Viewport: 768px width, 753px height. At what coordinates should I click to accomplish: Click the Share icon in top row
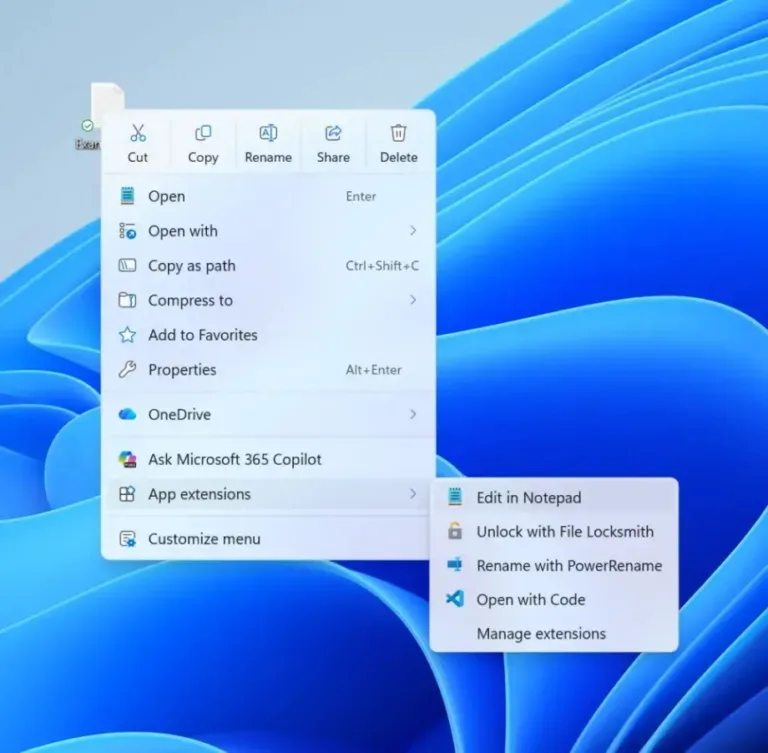pyautogui.click(x=333, y=133)
